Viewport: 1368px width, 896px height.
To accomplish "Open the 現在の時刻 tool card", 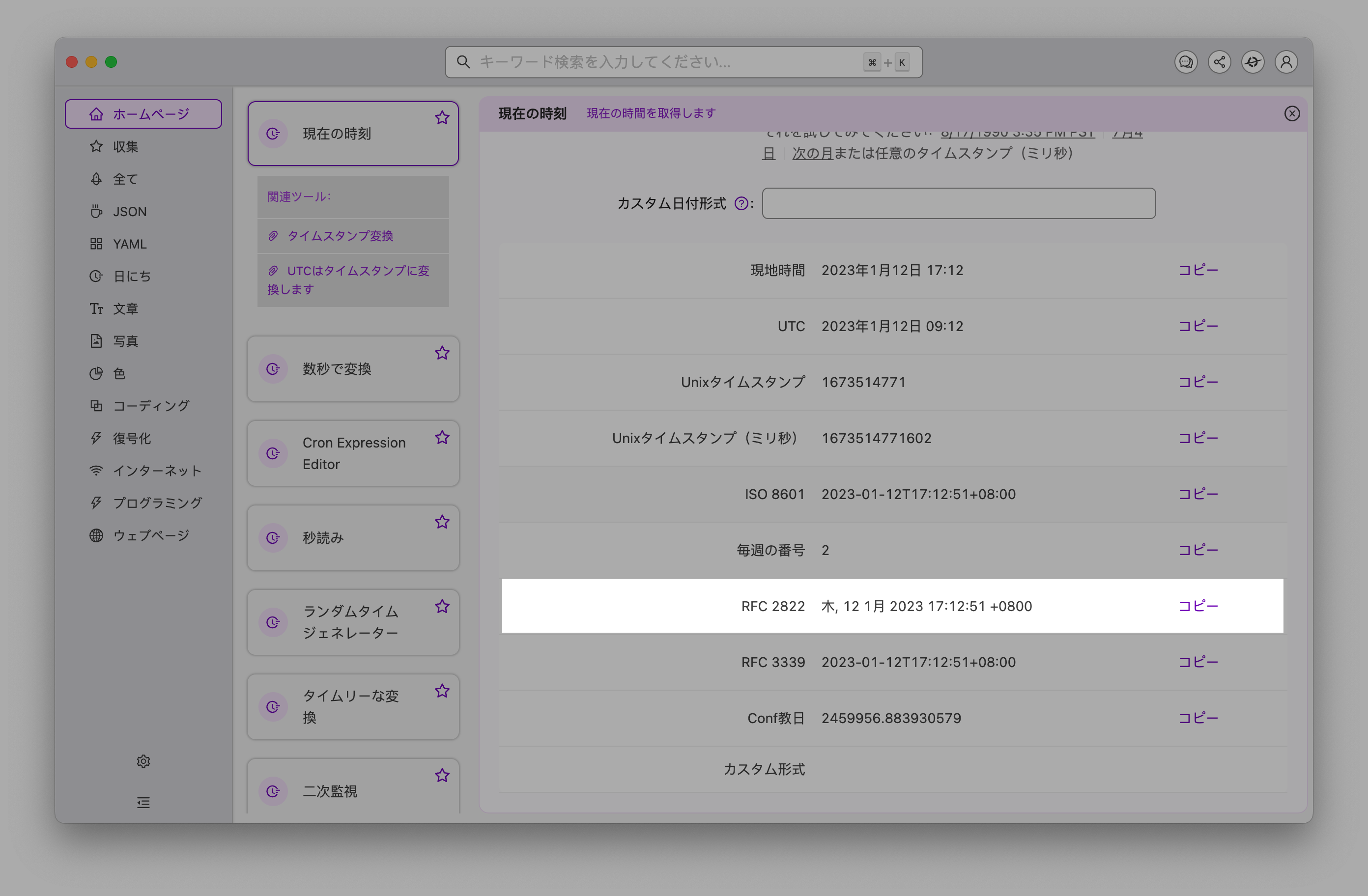I will pyautogui.click(x=353, y=134).
